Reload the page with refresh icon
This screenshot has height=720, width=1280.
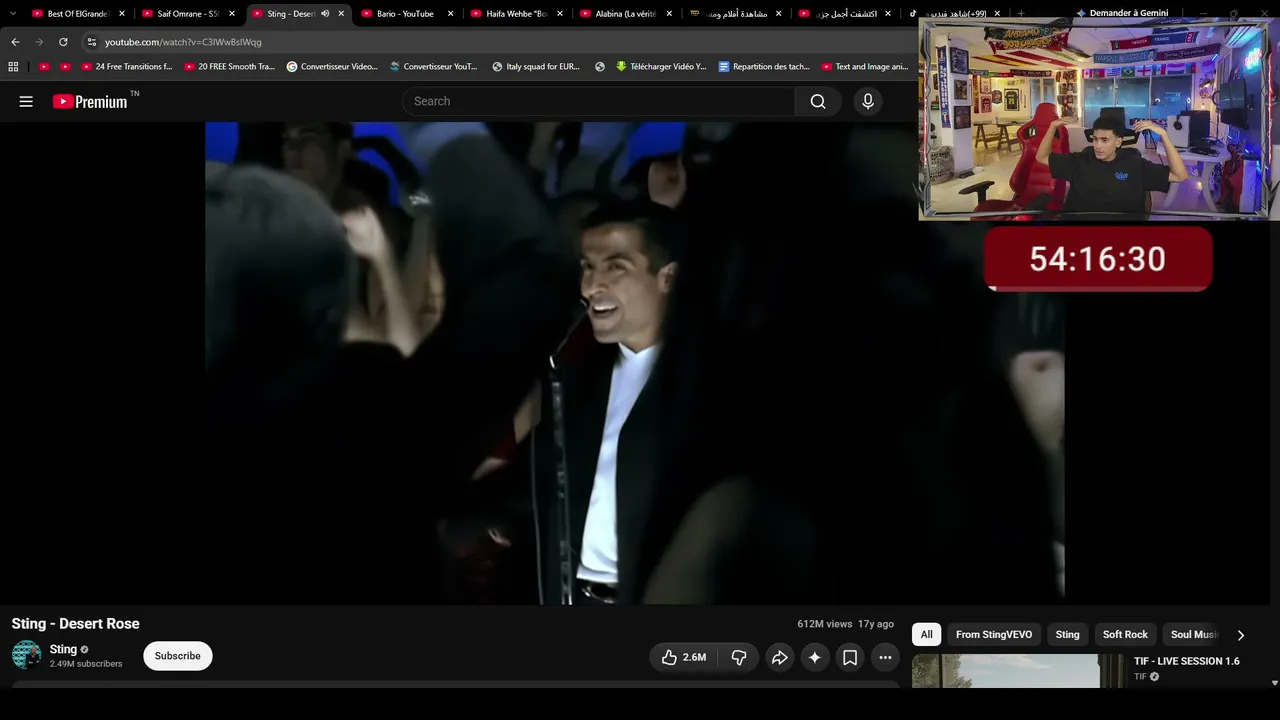pyautogui.click(x=63, y=42)
